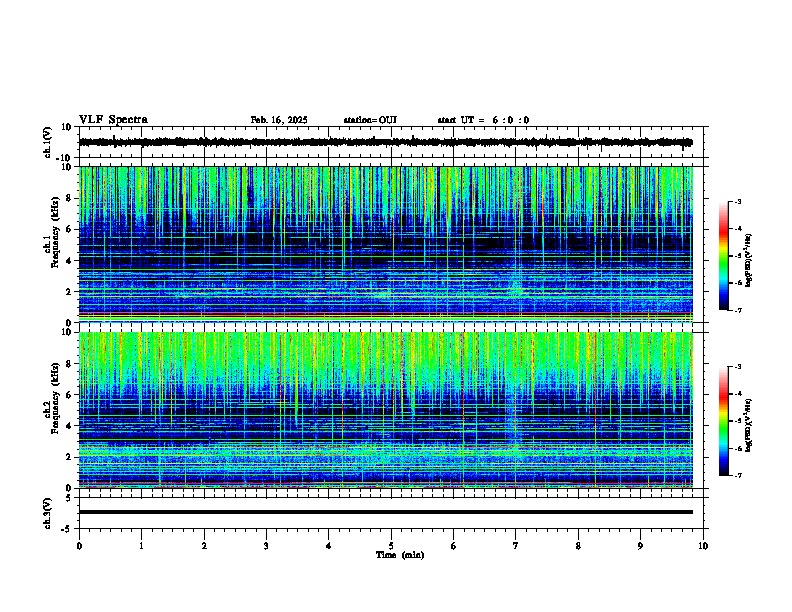This screenshot has width=792, height=612.
Task: Click time axis tick label "6"
Action: point(454,546)
